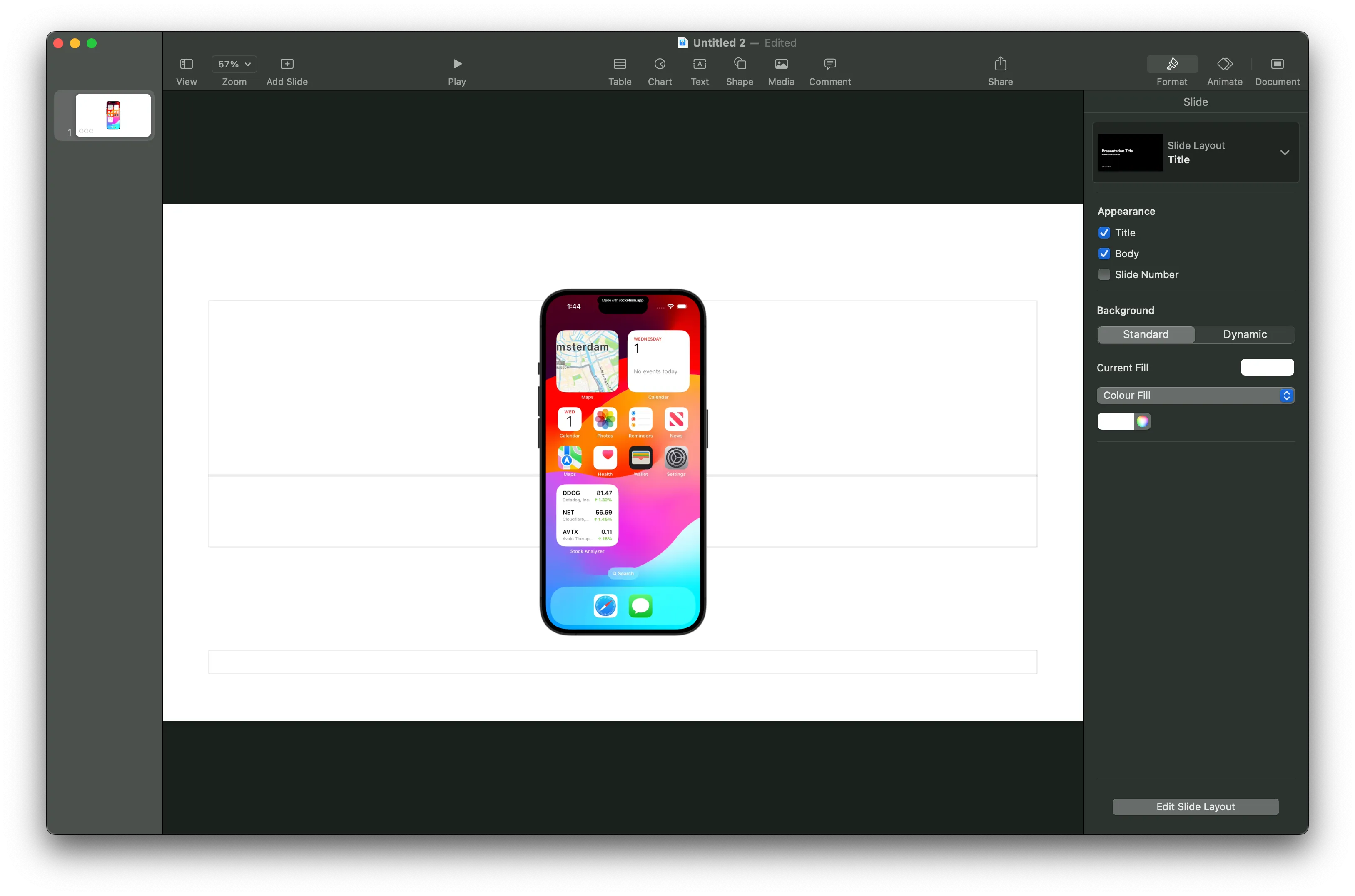The width and height of the screenshot is (1355, 896).
Task: Enable the Slide Number checkbox
Action: tap(1103, 274)
